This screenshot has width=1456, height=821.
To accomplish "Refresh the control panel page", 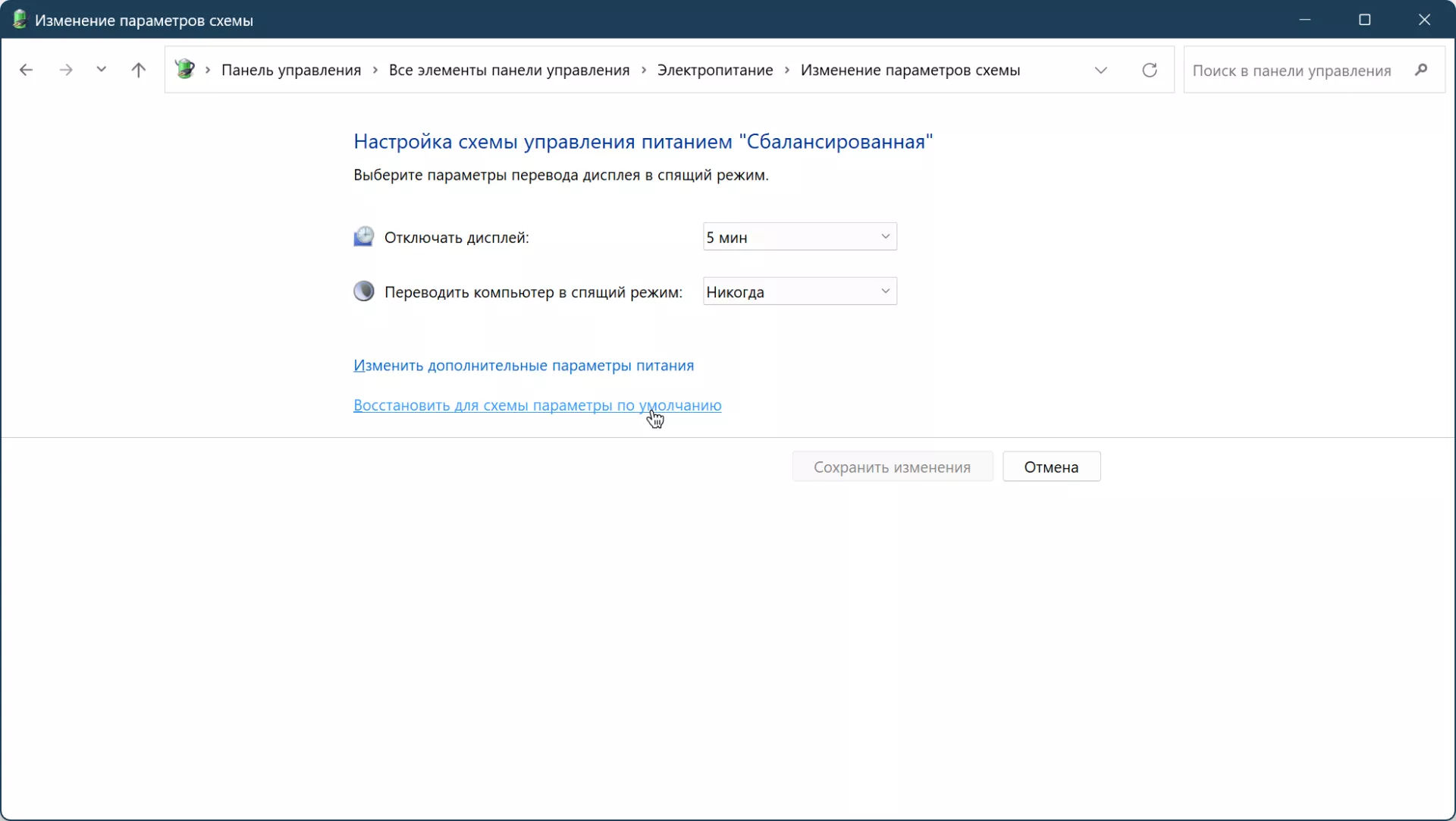I will pos(1149,70).
